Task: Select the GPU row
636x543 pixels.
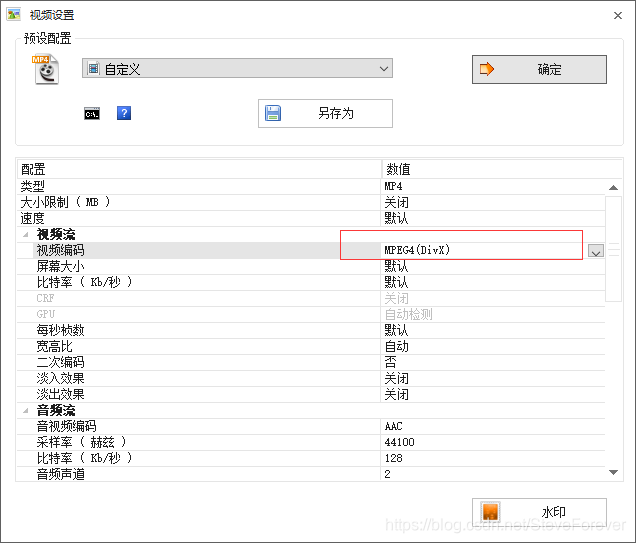Action: [x=311, y=314]
